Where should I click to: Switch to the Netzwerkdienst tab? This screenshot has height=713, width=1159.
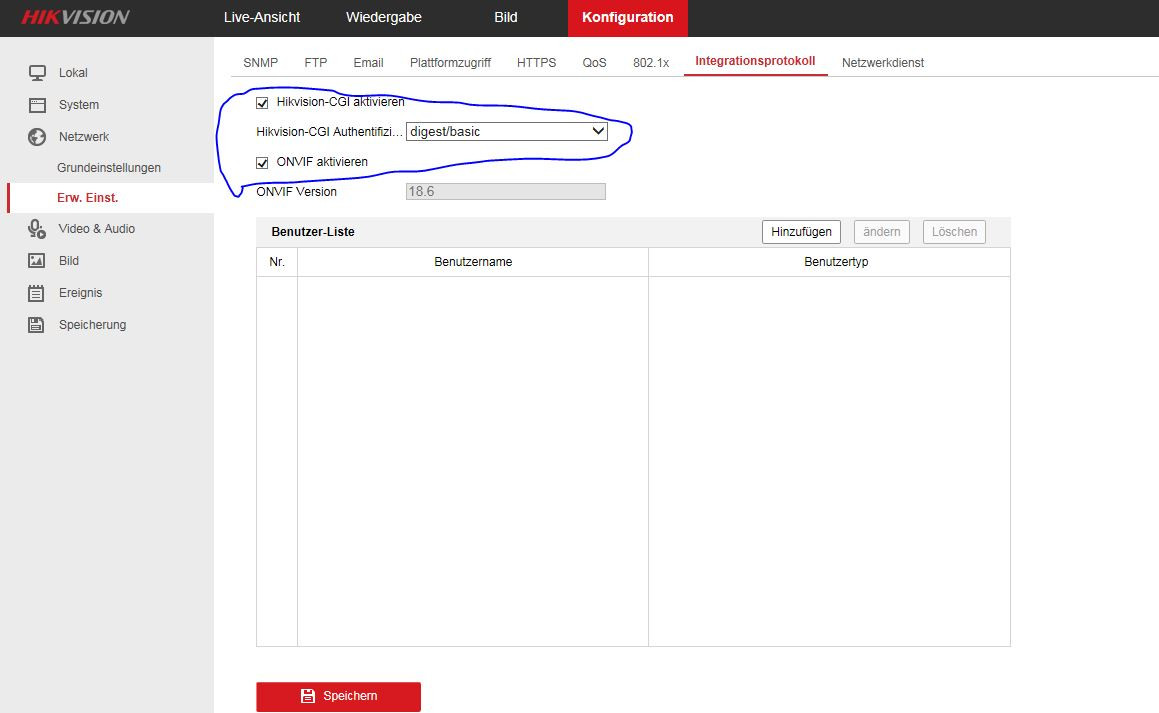click(x=882, y=62)
